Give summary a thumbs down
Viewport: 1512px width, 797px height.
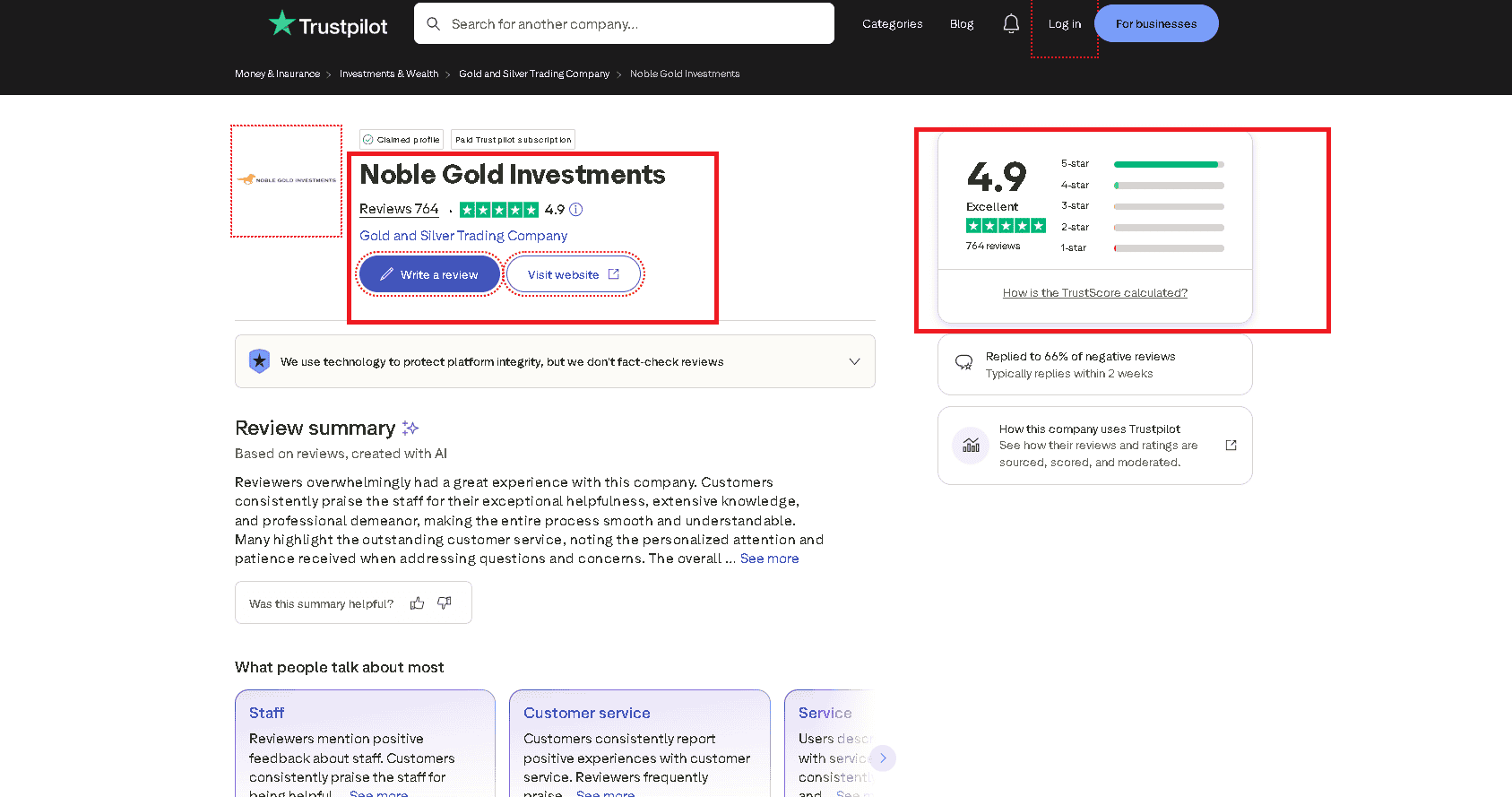pos(445,603)
